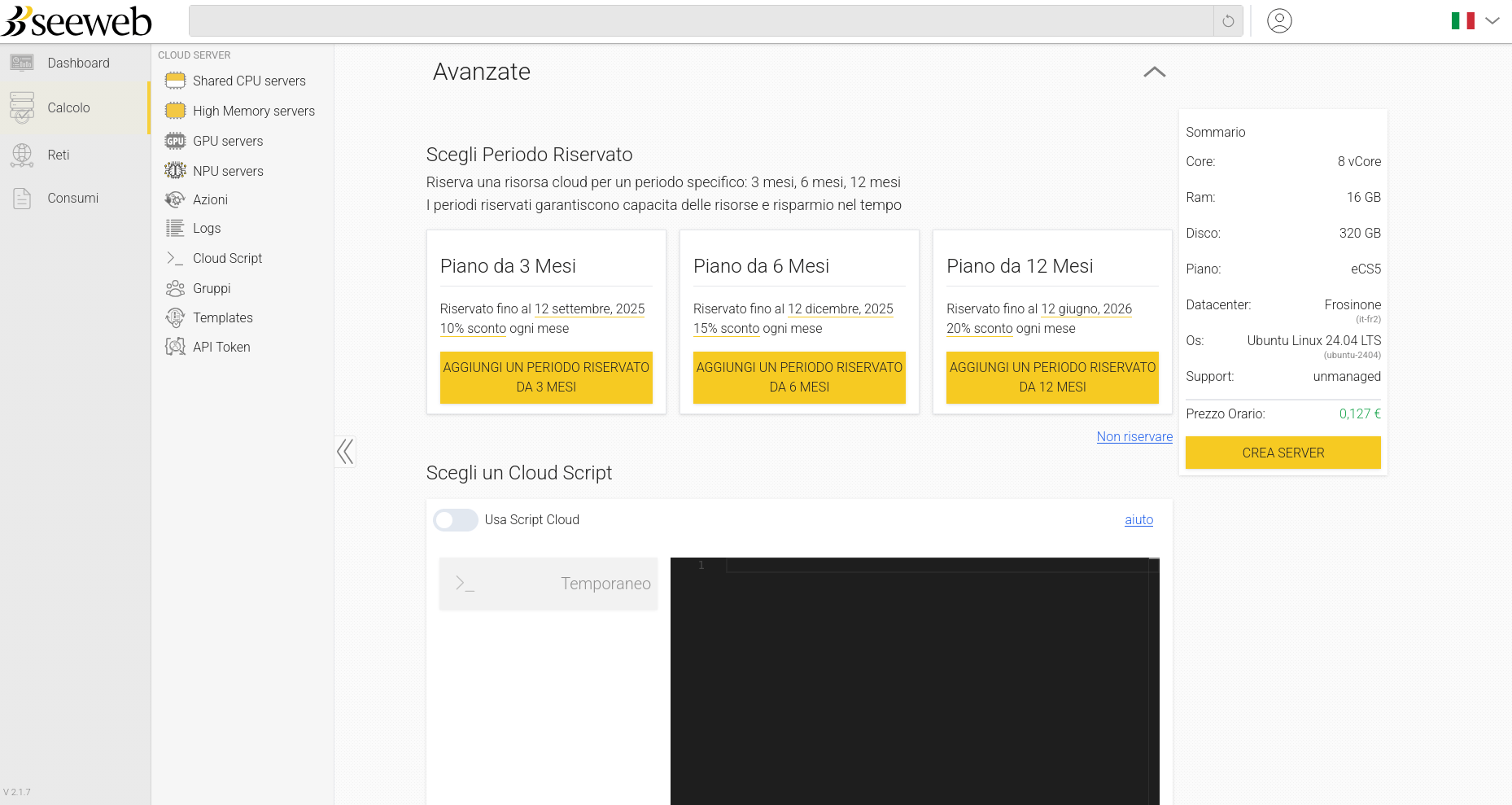The image size is (1512, 805).
Task: Click the 20% sconto text
Action: click(x=980, y=329)
